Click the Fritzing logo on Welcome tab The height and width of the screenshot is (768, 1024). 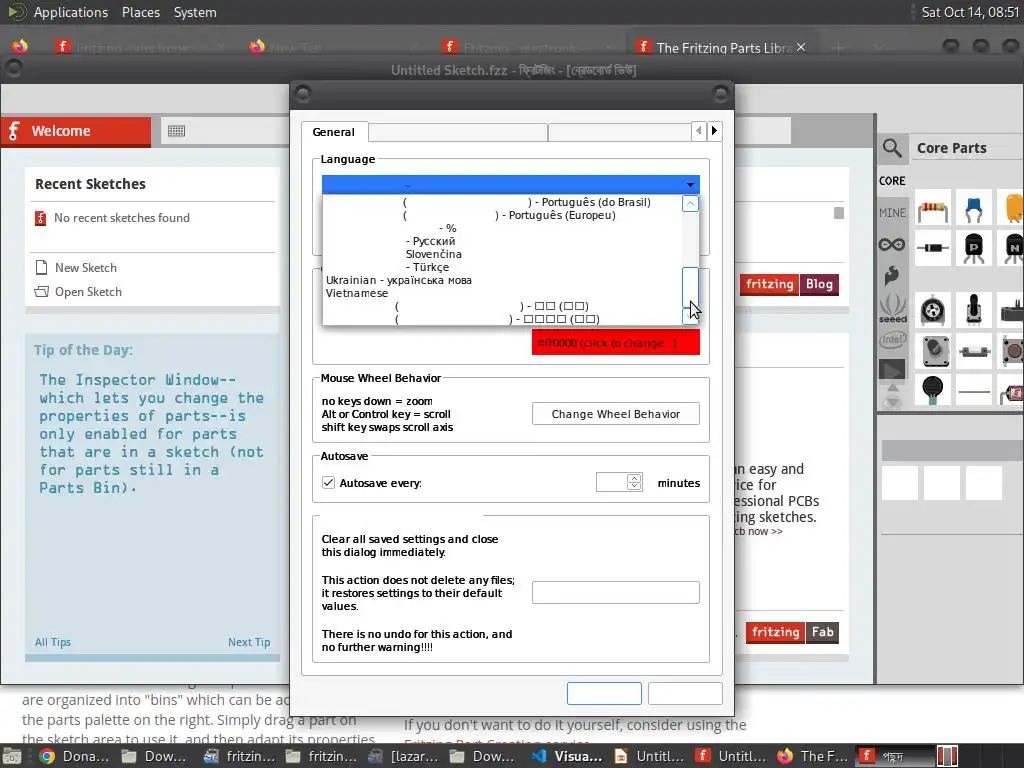pos(14,131)
